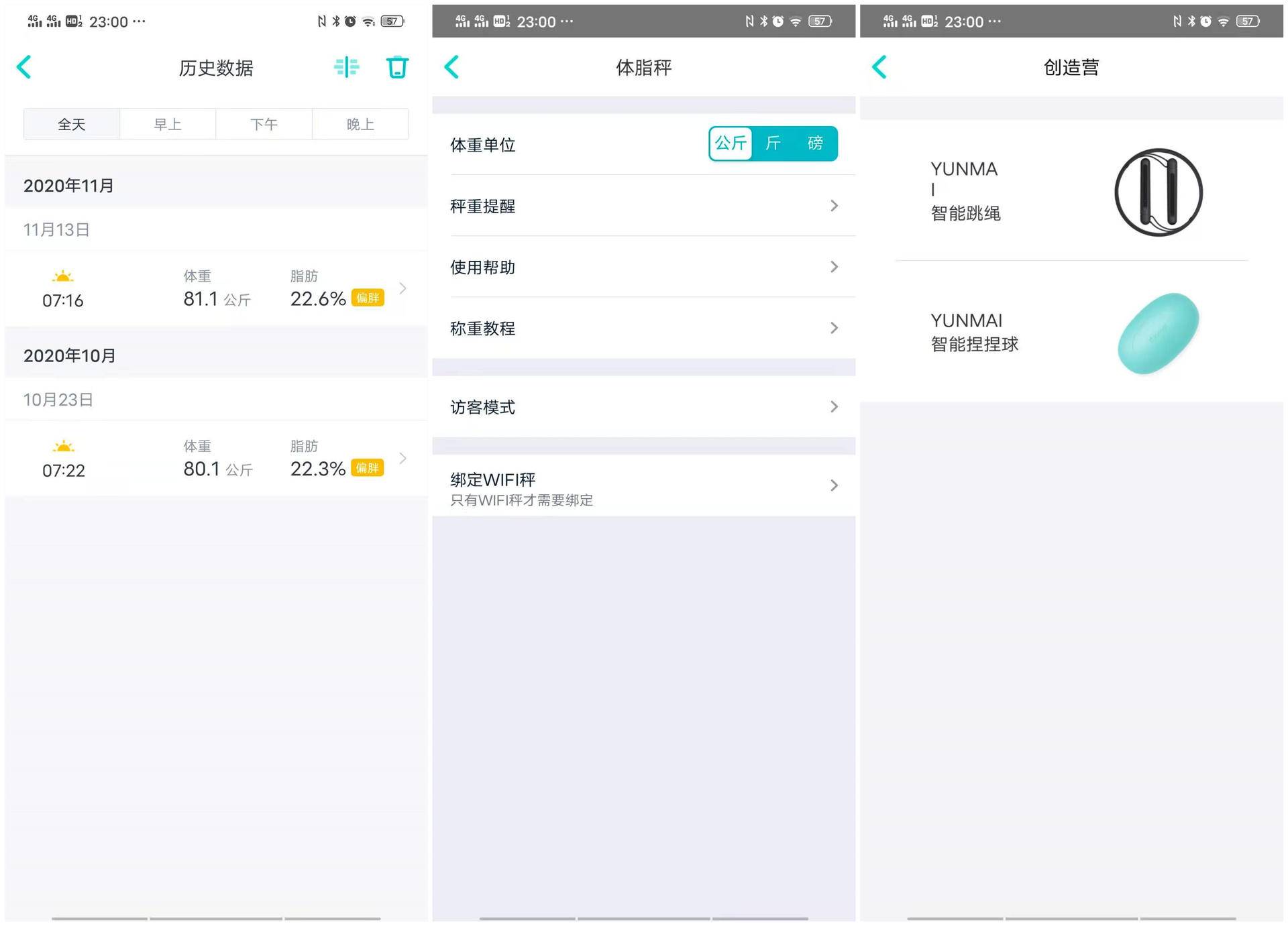Screen dimensions: 1288x926
Task: Select 公斤 as the weight unit
Action: [x=731, y=143]
